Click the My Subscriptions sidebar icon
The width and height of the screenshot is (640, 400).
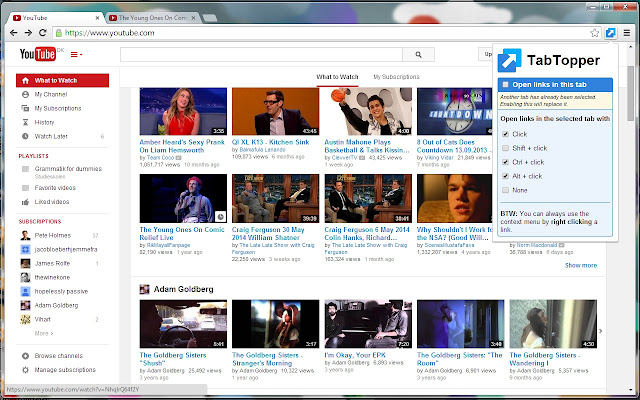click(x=25, y=108)
